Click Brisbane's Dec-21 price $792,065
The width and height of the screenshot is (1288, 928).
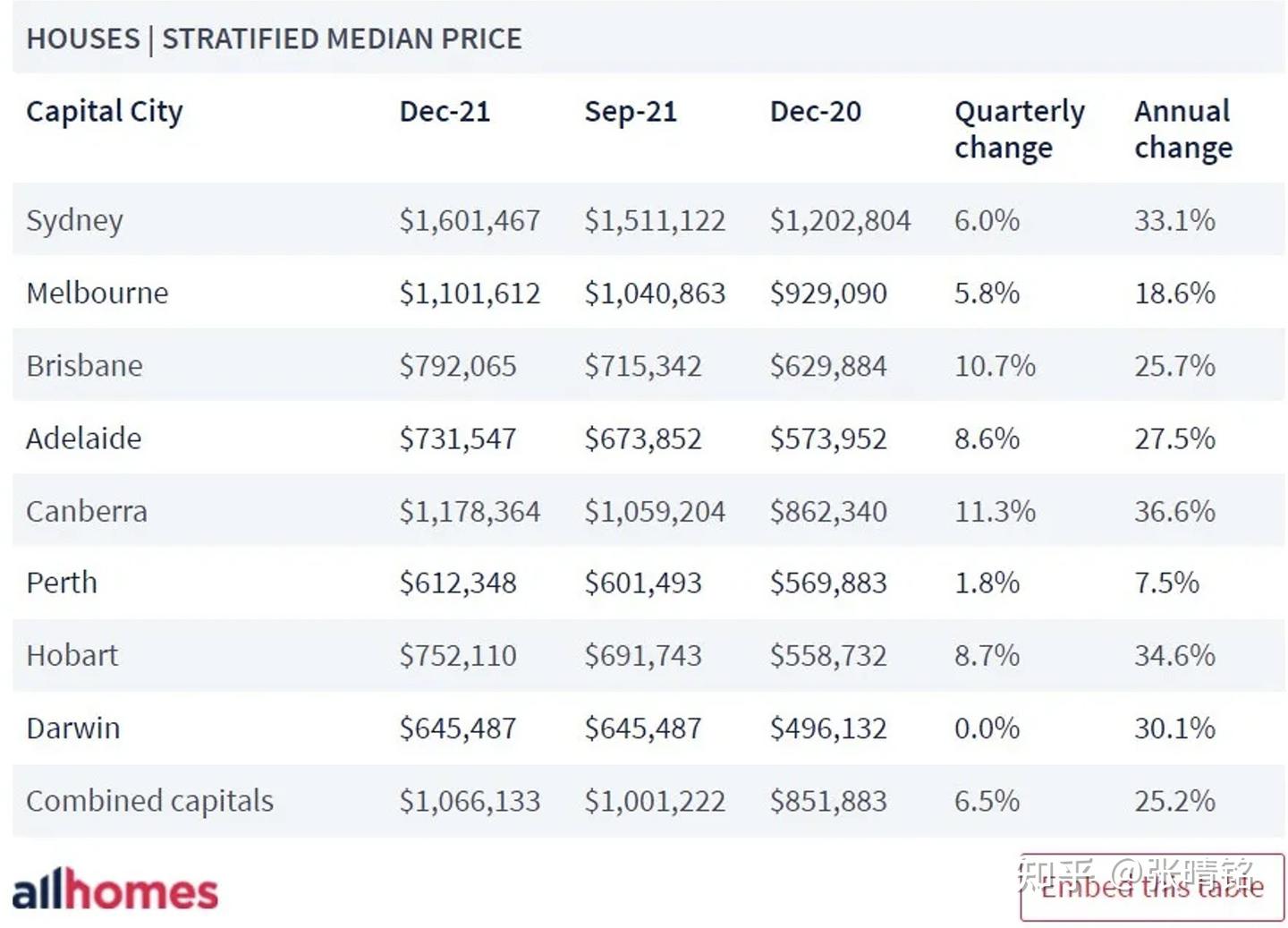(457, 366)
